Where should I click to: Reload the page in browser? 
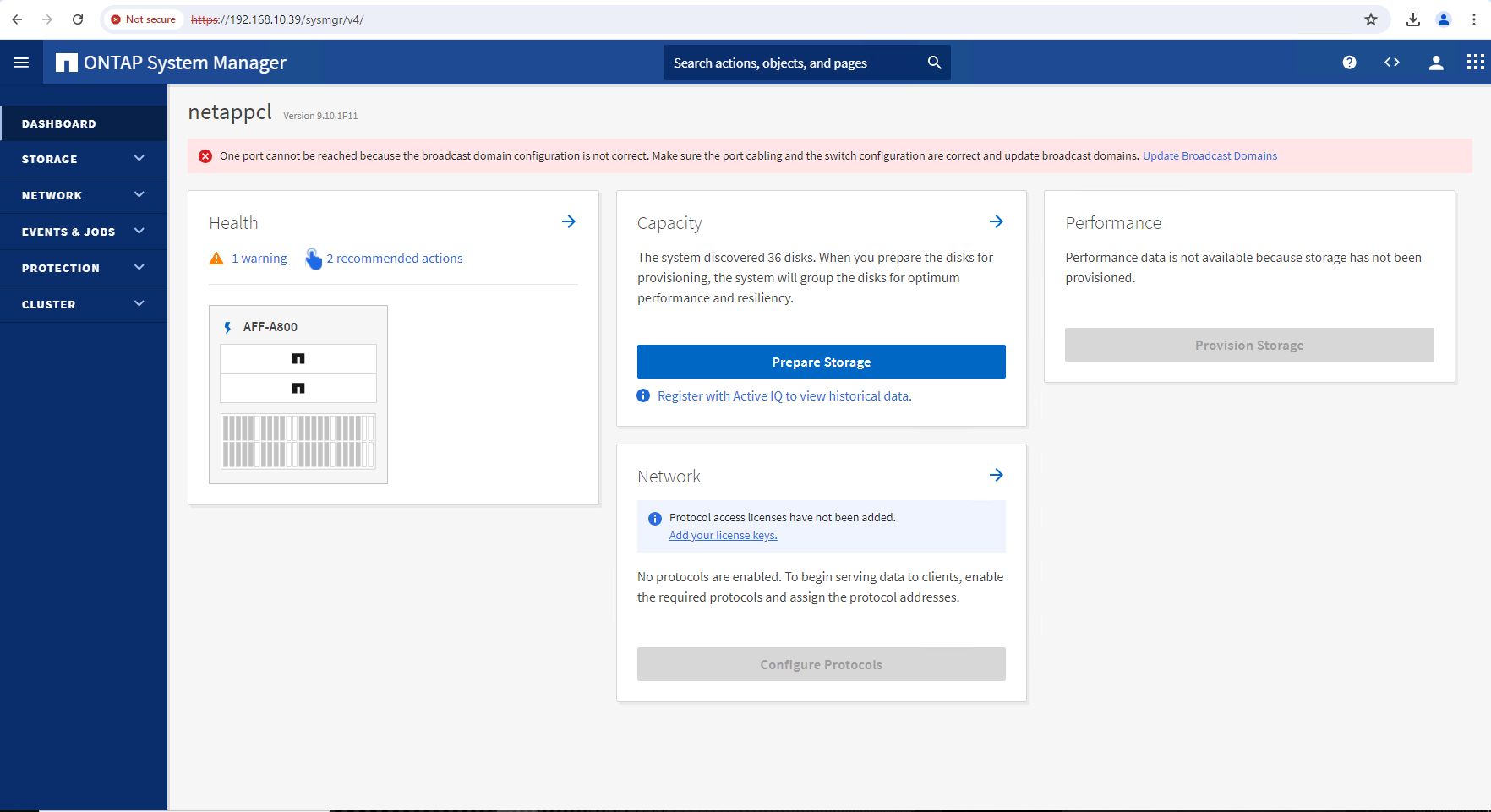pos(78,19)
